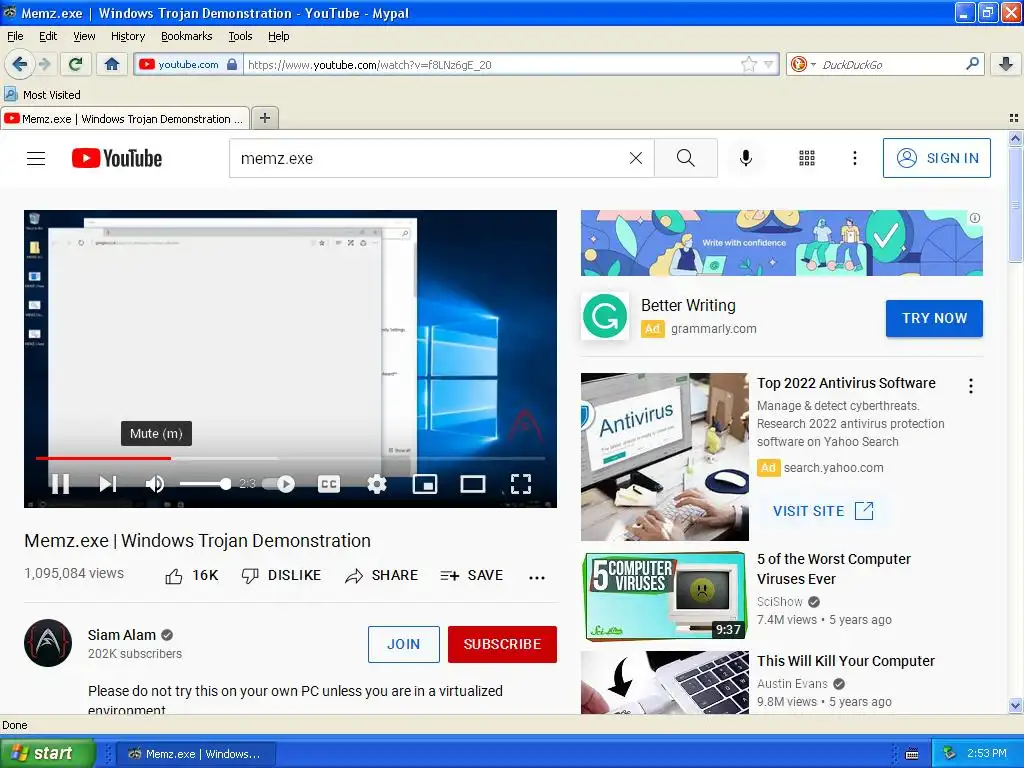Image resolution: width=1024 pixels, height=768 pixels.
Task: Open the Tools menu
Action: (240, 36)
